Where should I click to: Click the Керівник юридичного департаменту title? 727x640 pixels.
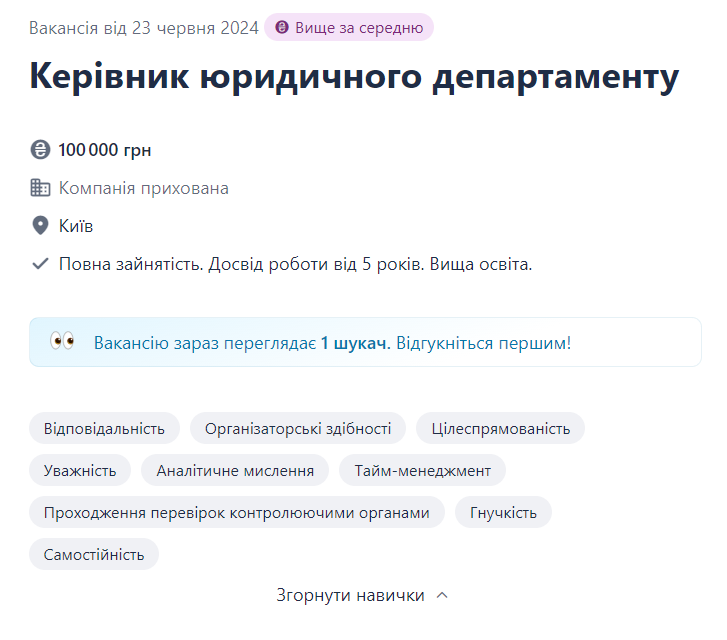(x=354, y=78)
